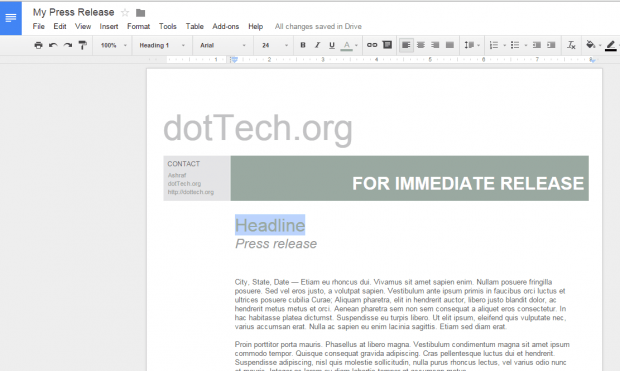620x371 pixels.
Task: Insert a comment
Action: click(x=388, y=45)
